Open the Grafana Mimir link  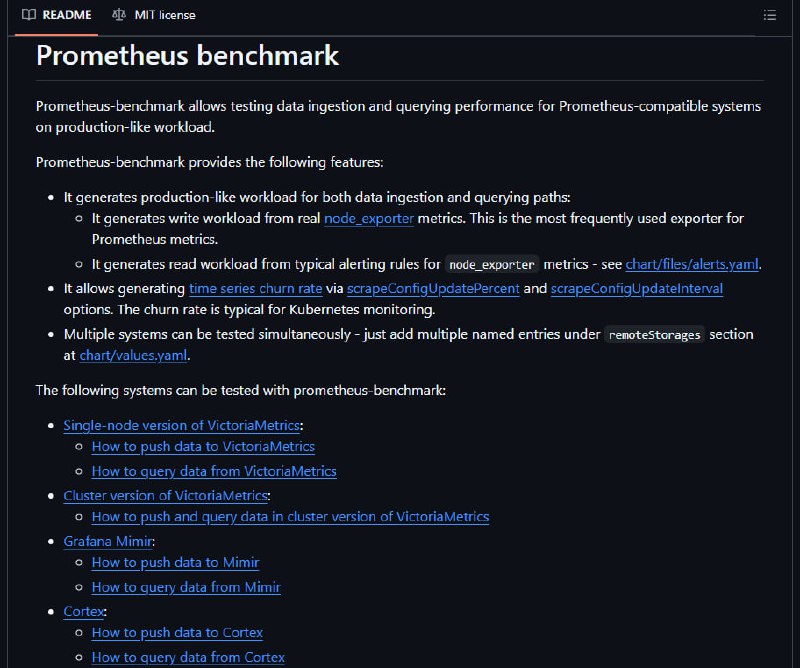[x=108, y=541]
